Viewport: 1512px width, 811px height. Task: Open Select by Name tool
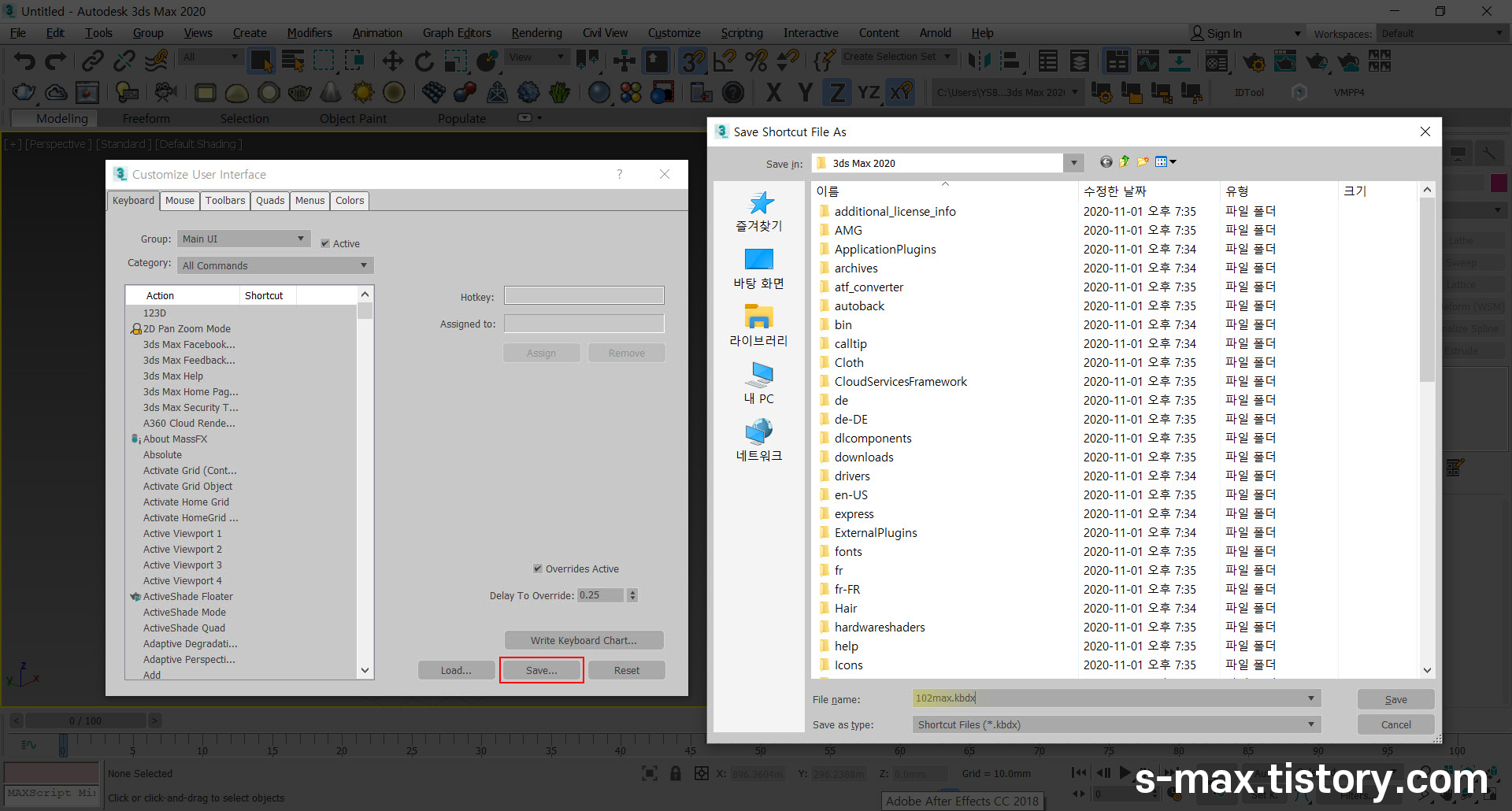pyautogui.click(x=293, y=61)
